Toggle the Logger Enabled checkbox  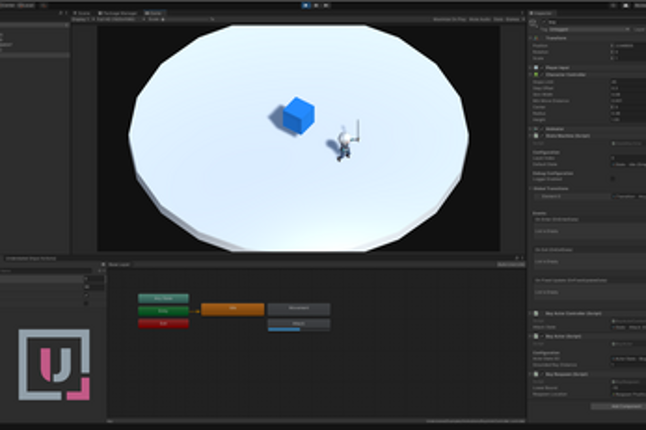(x=612, y=179)
